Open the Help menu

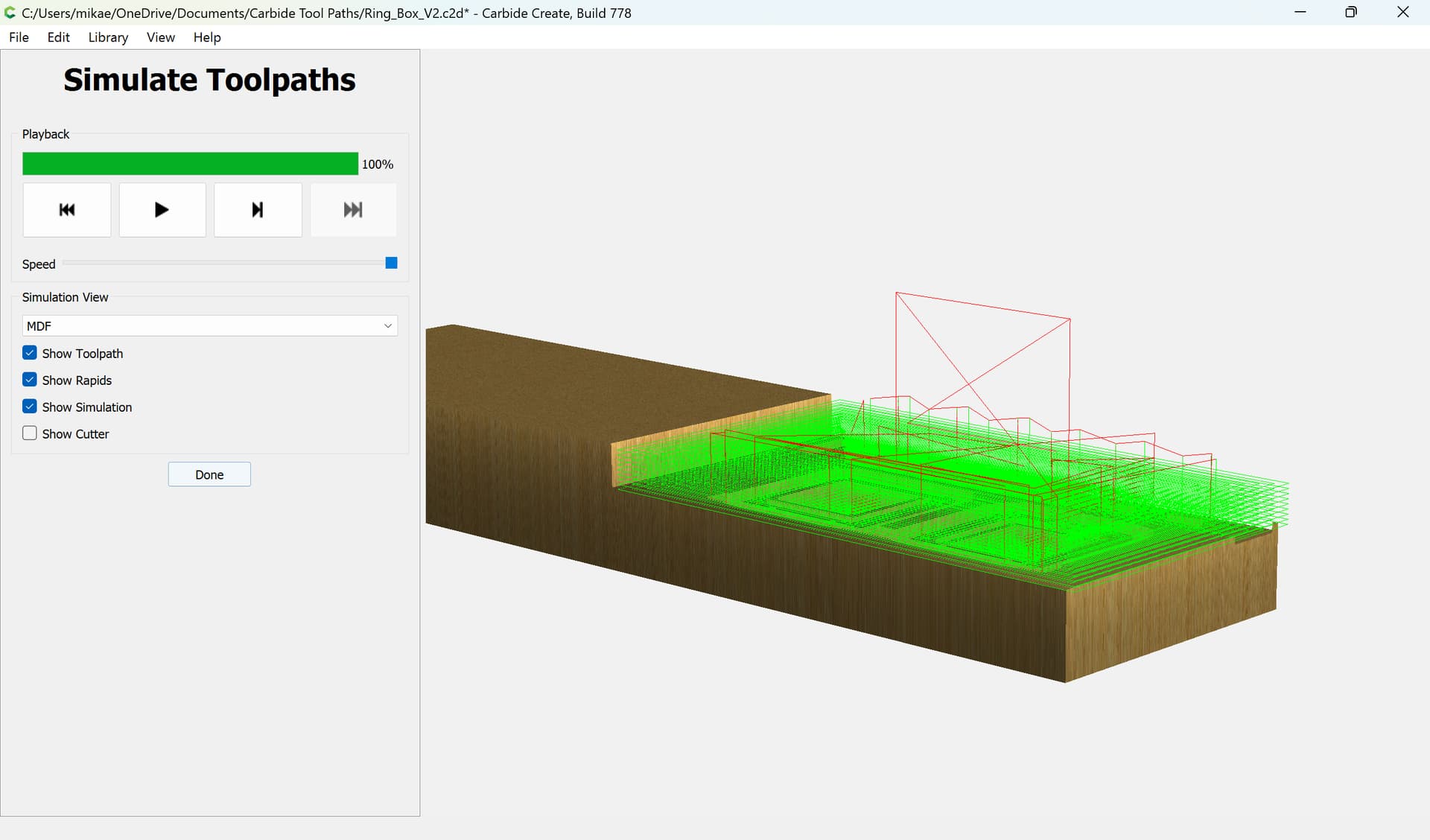[207, 37]
